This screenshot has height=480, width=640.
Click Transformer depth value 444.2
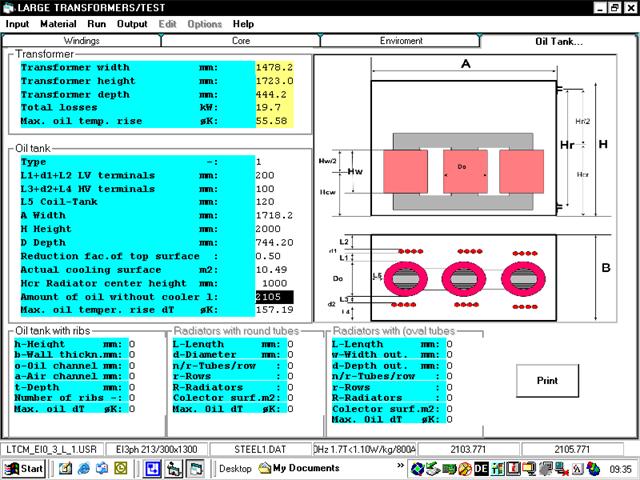(274, 95)
